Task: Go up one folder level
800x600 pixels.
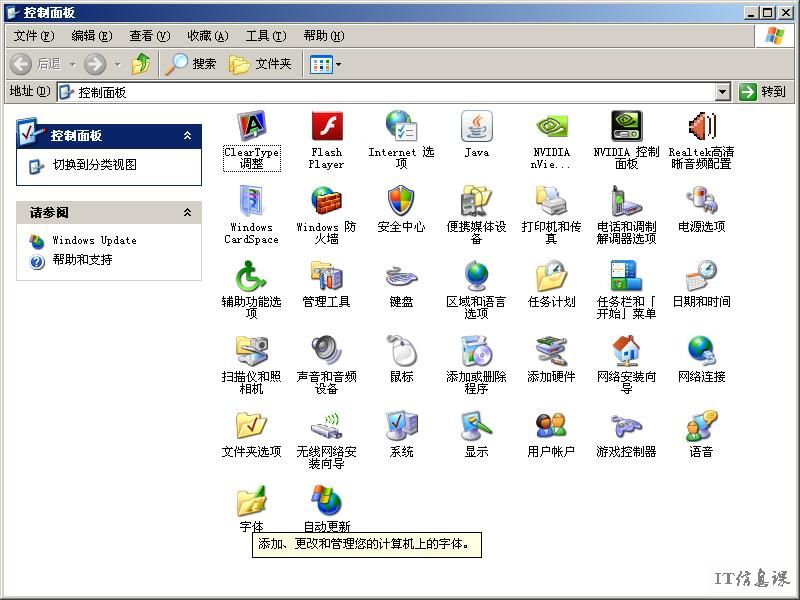Action: point(141,64)
